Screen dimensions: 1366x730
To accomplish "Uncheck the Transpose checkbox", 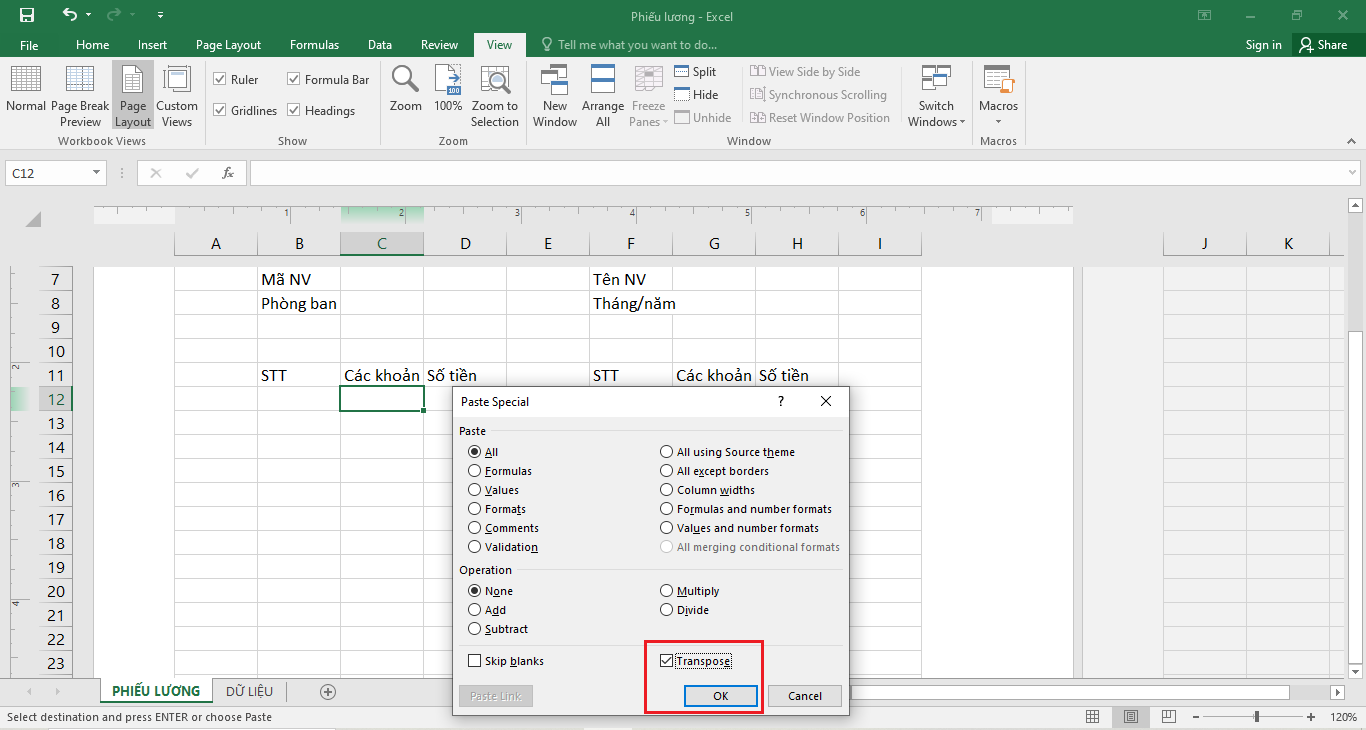I will click(667, 661).
